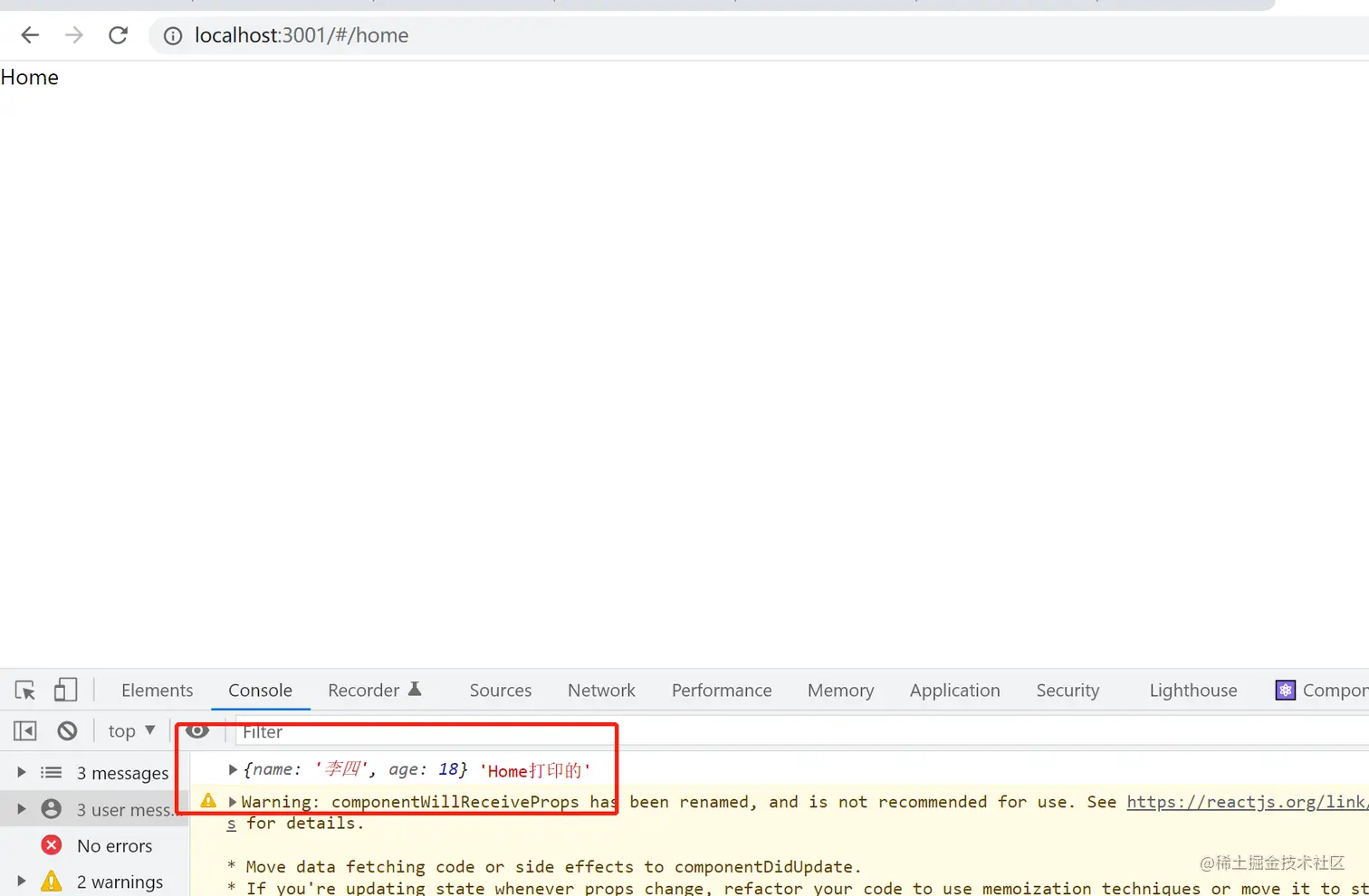Click the 'Move data fetching code' warning line
Screen dimensions: 1369x896
(545, 867)
